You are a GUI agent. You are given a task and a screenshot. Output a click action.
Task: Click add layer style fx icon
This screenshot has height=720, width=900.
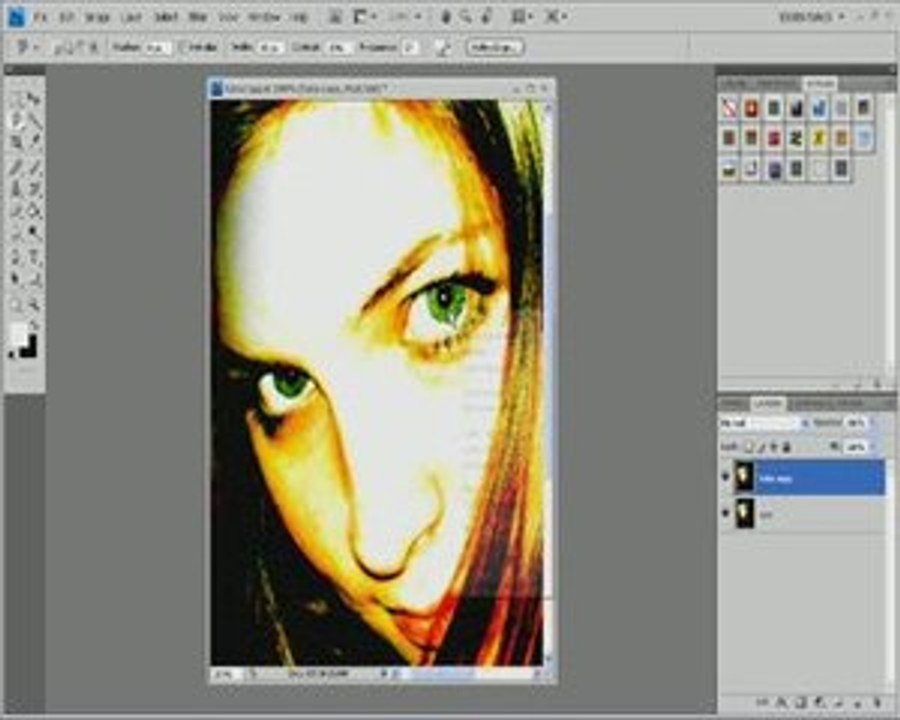782,702
